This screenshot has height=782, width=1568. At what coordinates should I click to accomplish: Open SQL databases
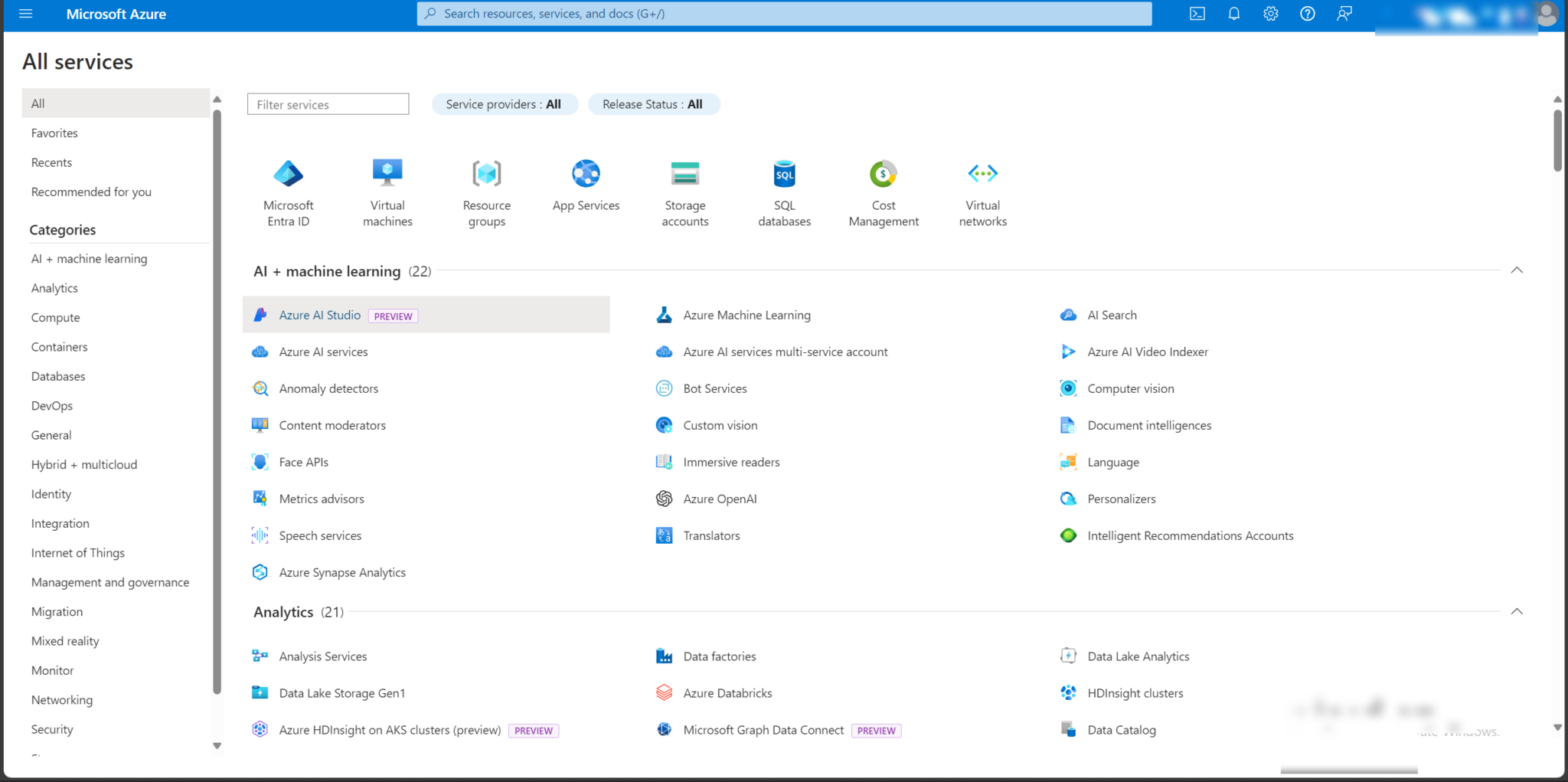pos(784,191)
